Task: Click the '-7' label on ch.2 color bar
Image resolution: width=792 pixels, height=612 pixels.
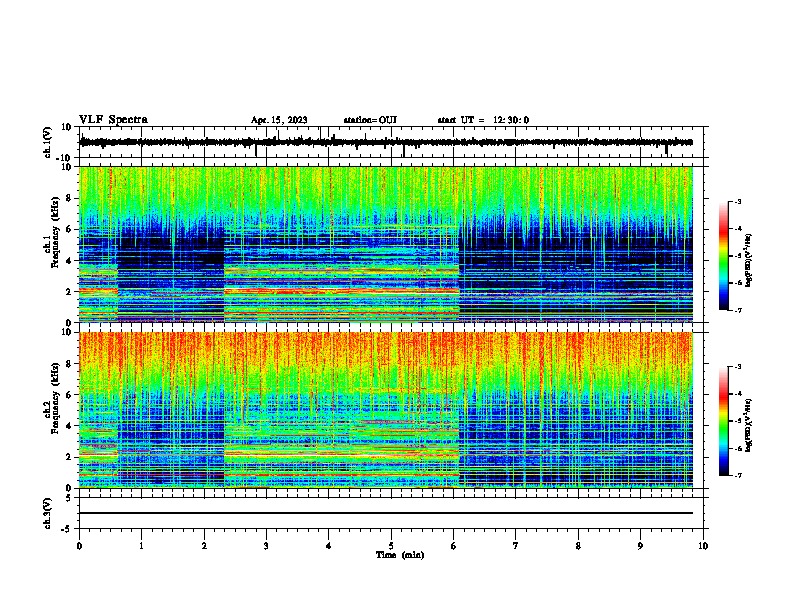Action: point(737,476)
